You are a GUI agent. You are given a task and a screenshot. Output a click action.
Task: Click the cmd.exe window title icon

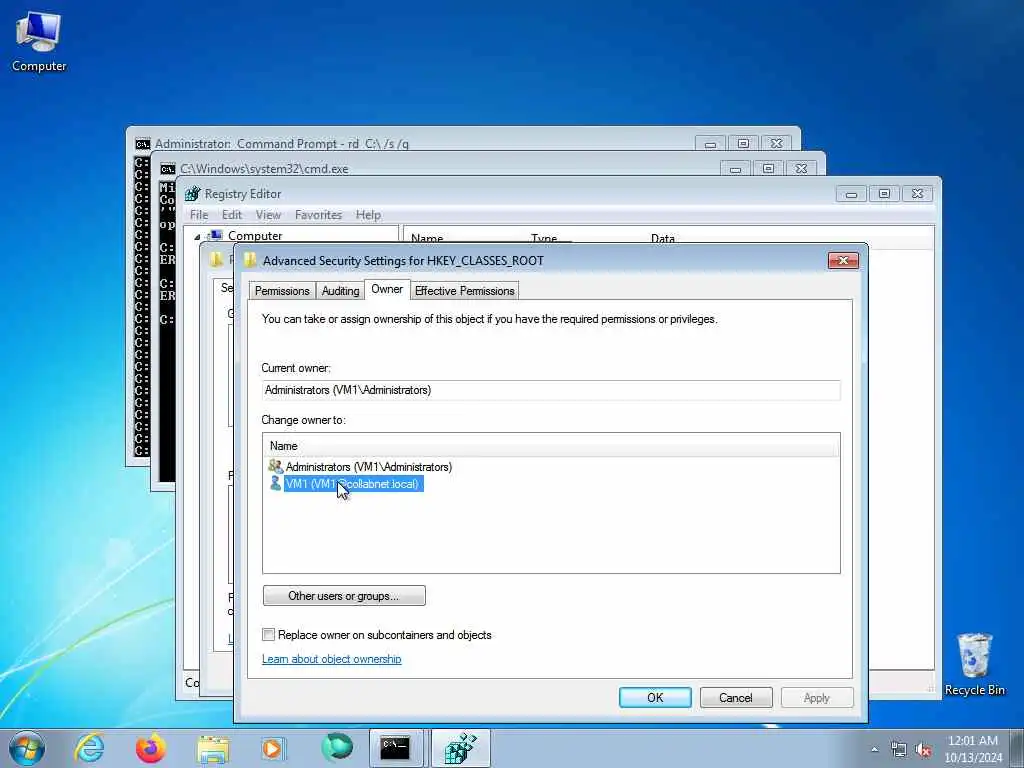tap(168, 168)
